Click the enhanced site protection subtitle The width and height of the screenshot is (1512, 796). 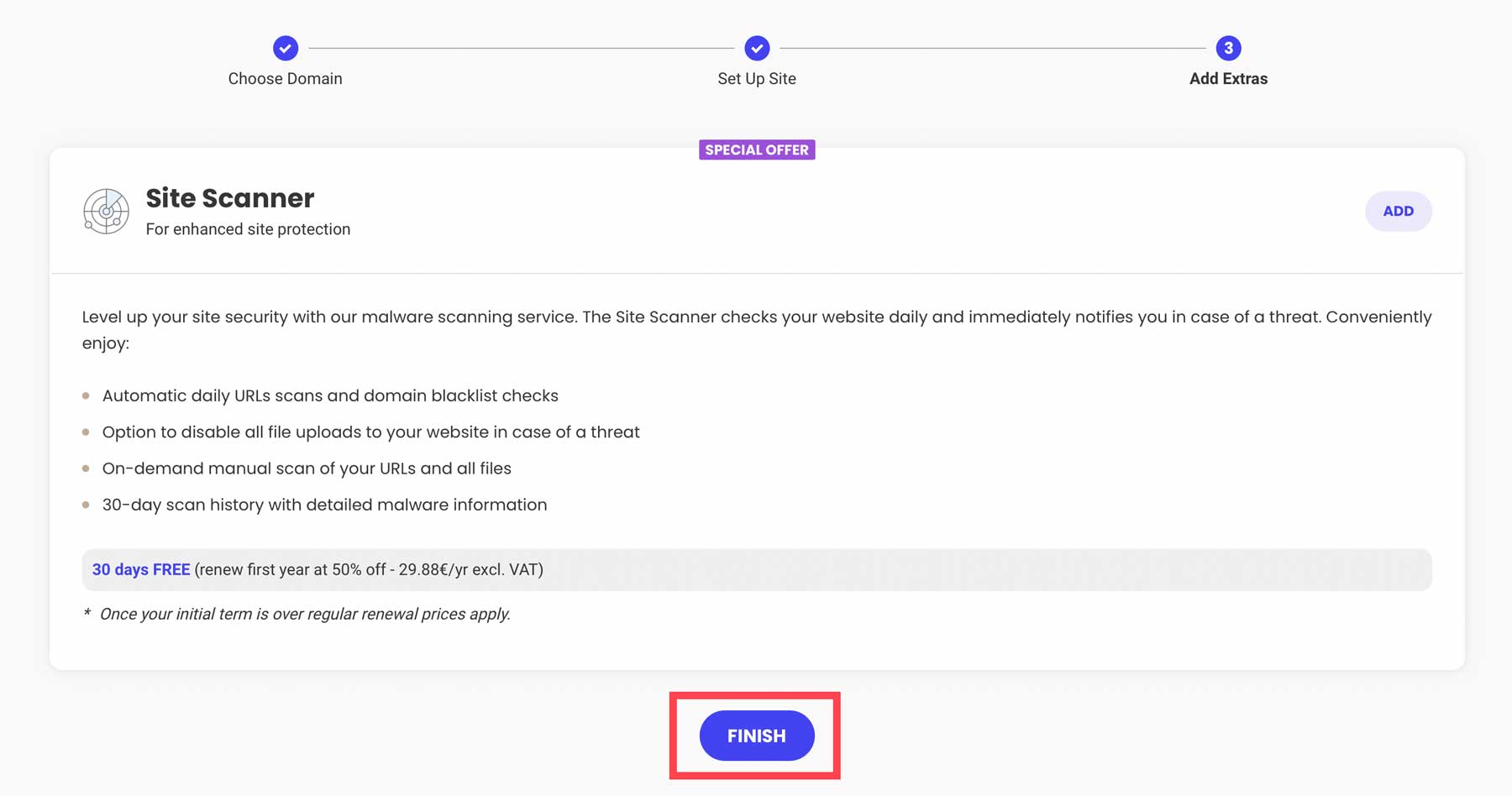click(x=248, y=229)
